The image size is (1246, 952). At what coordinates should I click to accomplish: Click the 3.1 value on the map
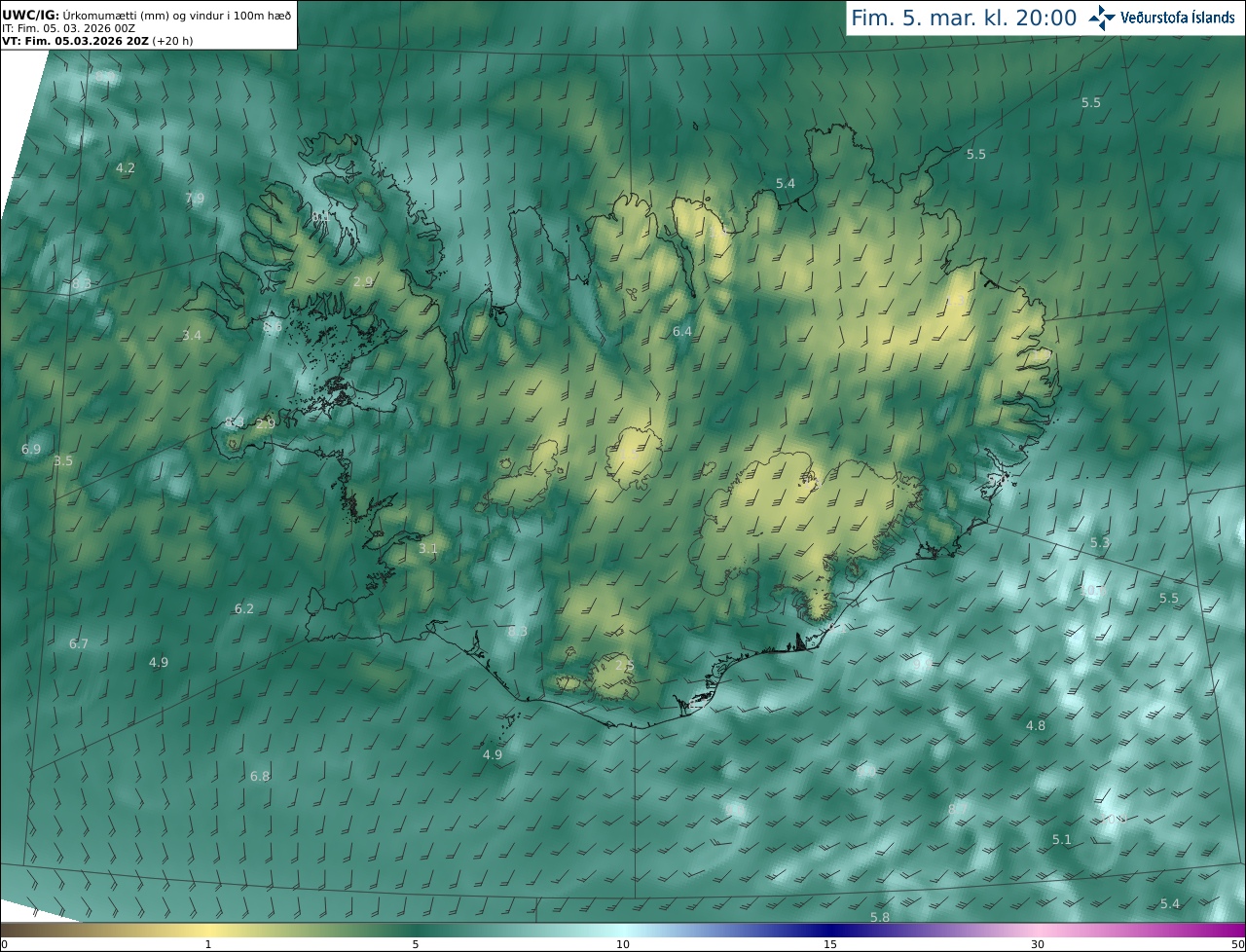pos(428,549)
